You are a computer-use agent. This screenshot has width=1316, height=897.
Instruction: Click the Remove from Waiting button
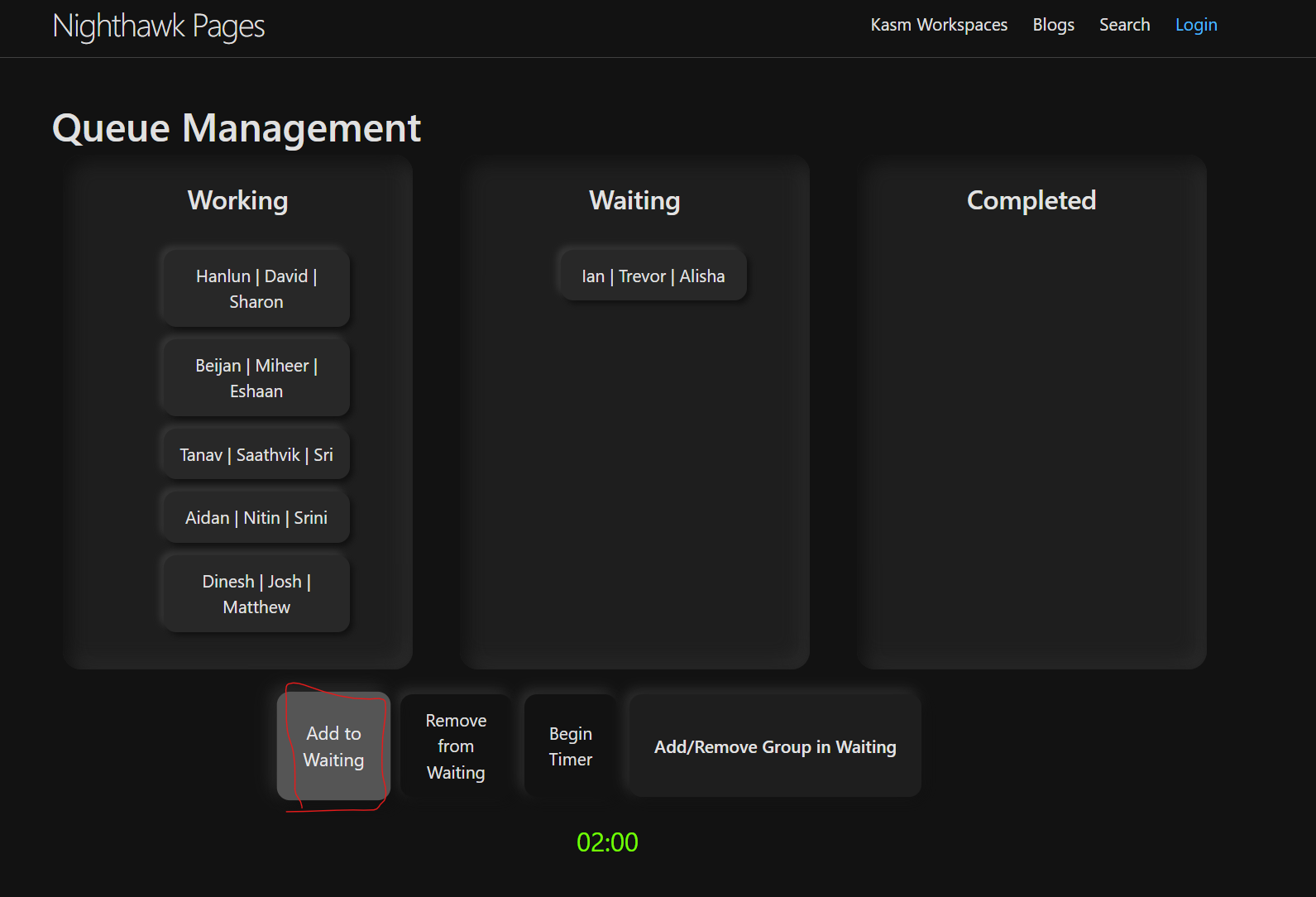pos(456,746)
